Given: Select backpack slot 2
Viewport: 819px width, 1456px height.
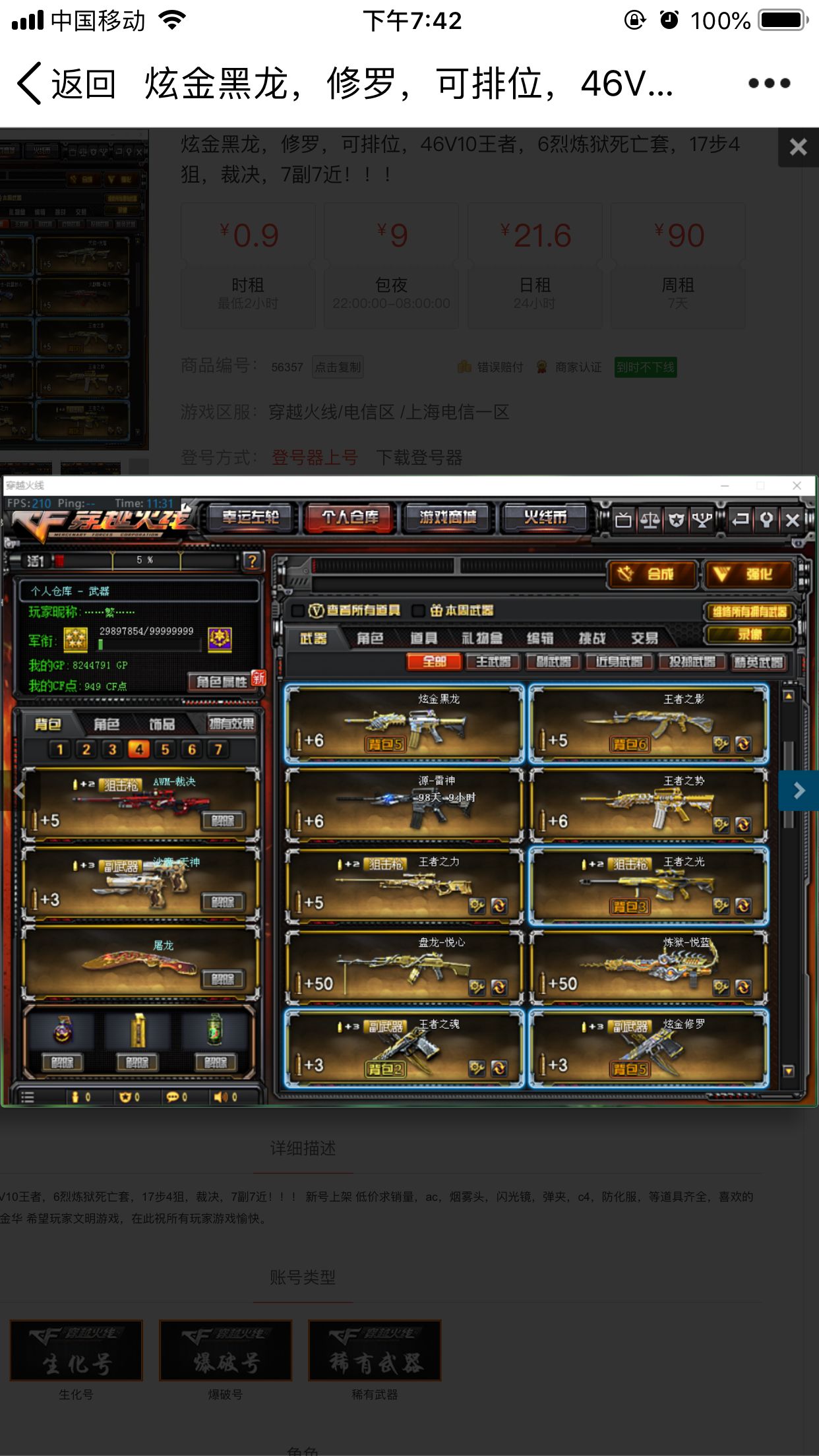Looking at the screenshot, I should coord(86,749).
